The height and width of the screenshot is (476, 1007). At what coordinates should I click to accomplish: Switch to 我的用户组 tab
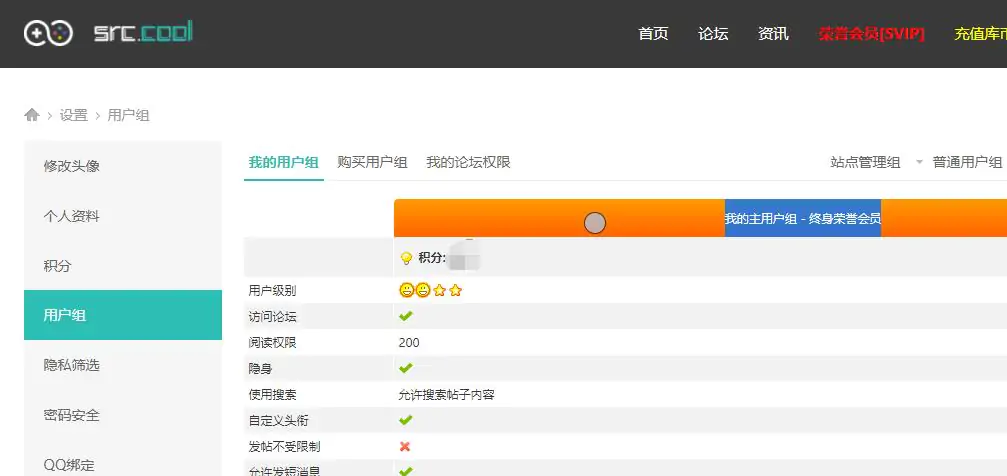tap(284, 163)
